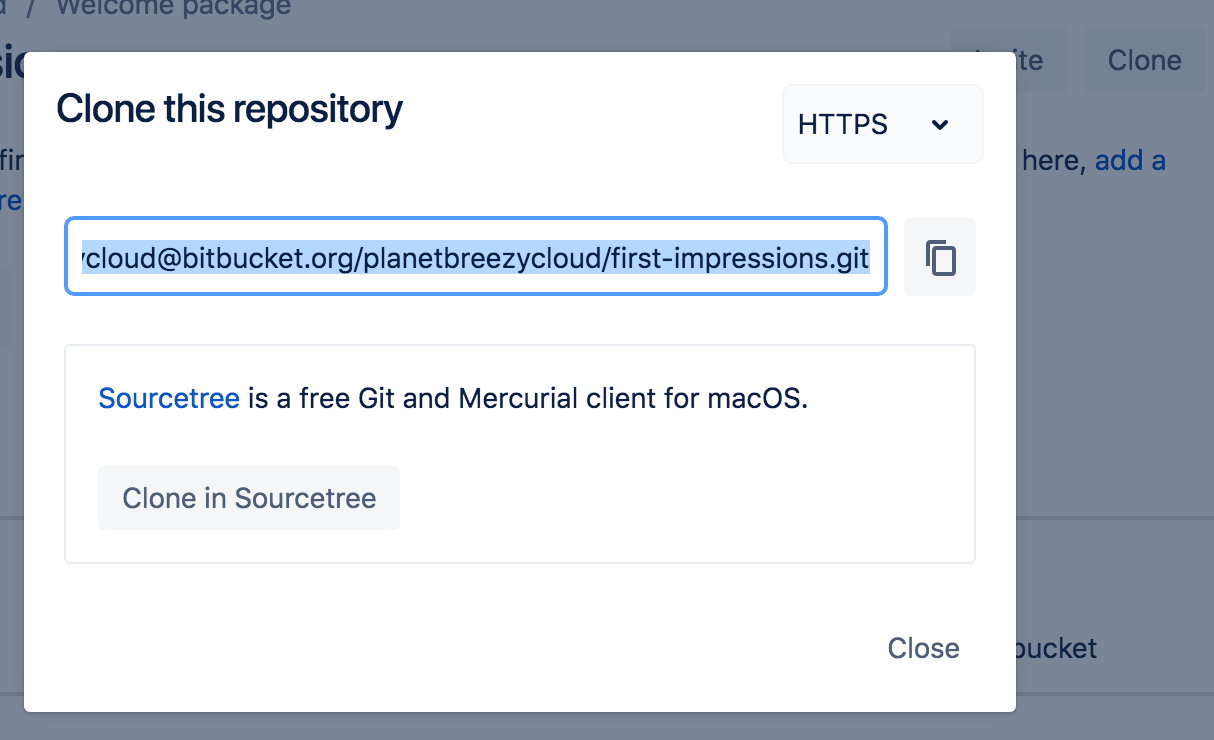Screen dimensions: 1214x740
Task: Click the Close text button at dialog bottom
Action: (922, 648)
